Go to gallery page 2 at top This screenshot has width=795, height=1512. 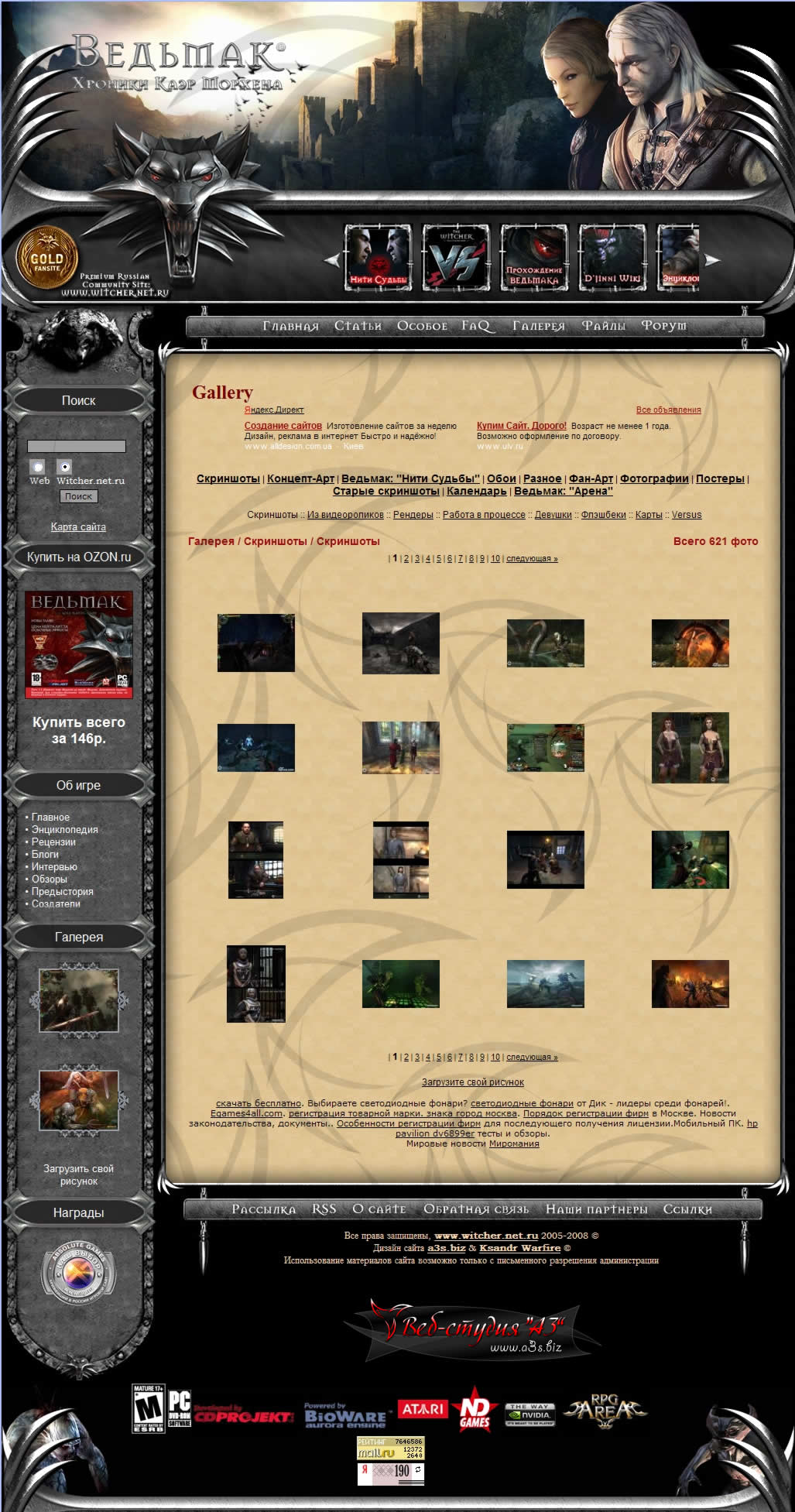[x=406, y=558]
